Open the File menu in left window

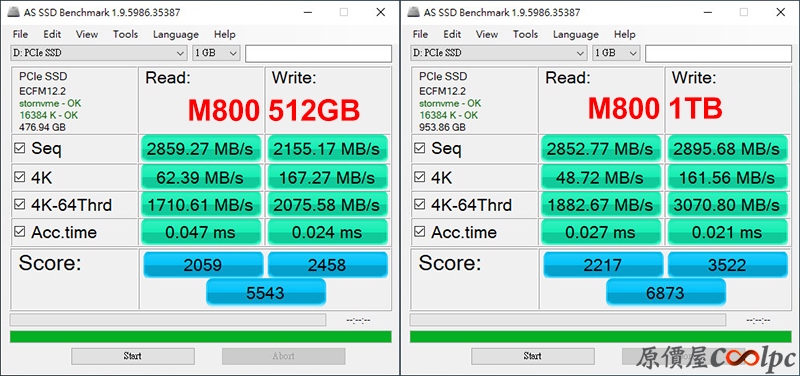click(20, 34)
